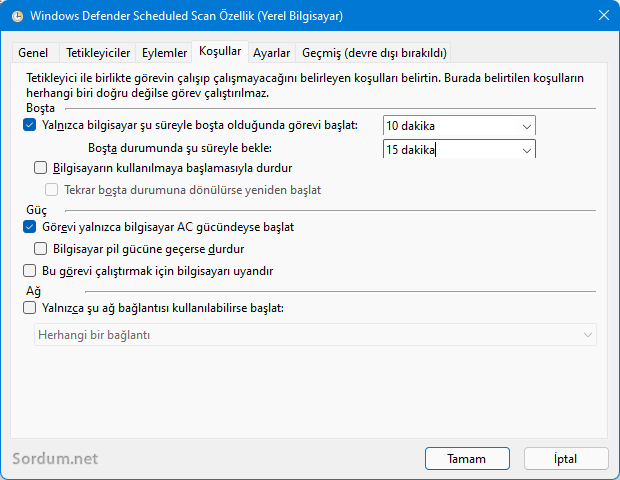620x480 pixels.
Task: Enable 'Bu görevi çalıştırmak için bilgisayarı uyandır'
Action: [30, 271]
